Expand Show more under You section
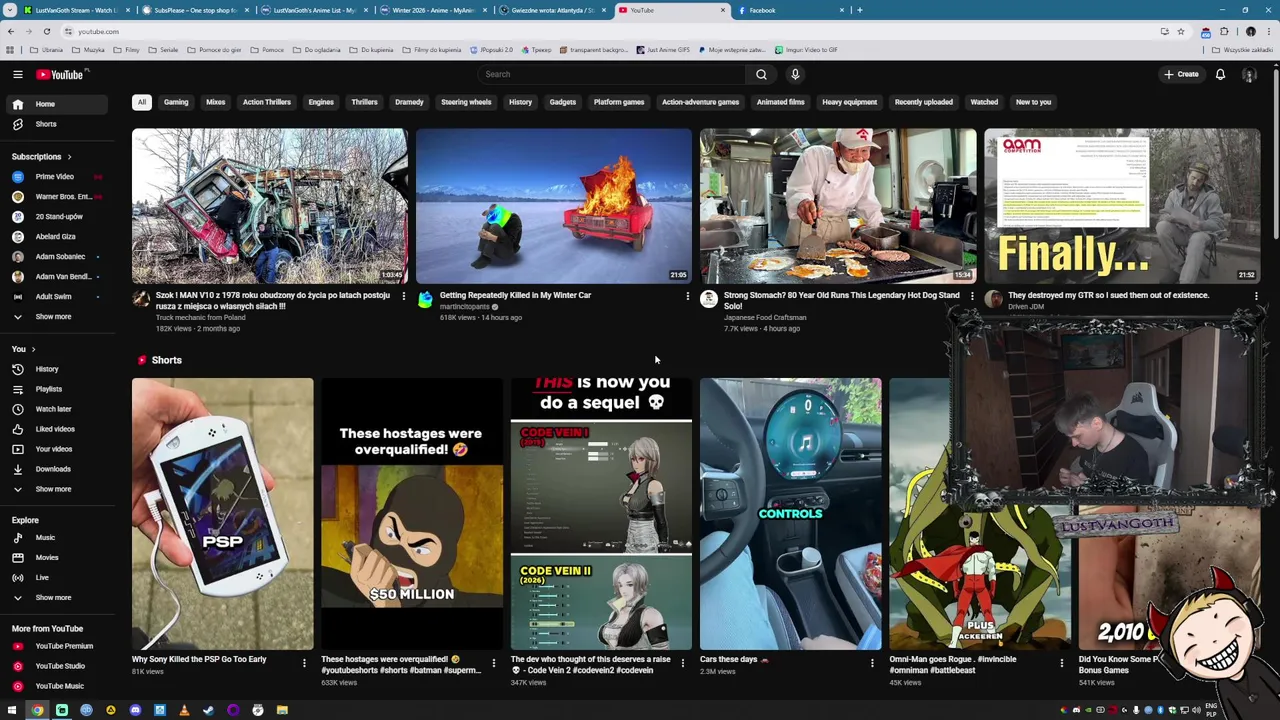The width and height of the screenshot is (1280, 720). point(57,489)
